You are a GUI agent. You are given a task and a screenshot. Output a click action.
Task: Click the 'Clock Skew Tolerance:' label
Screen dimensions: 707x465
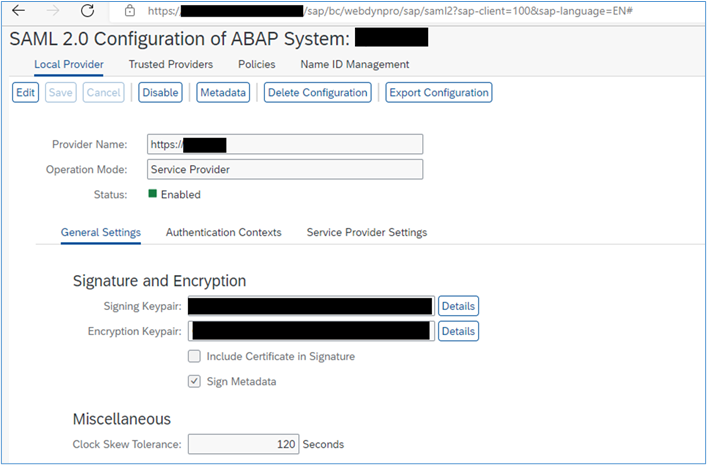pos(127,444)
